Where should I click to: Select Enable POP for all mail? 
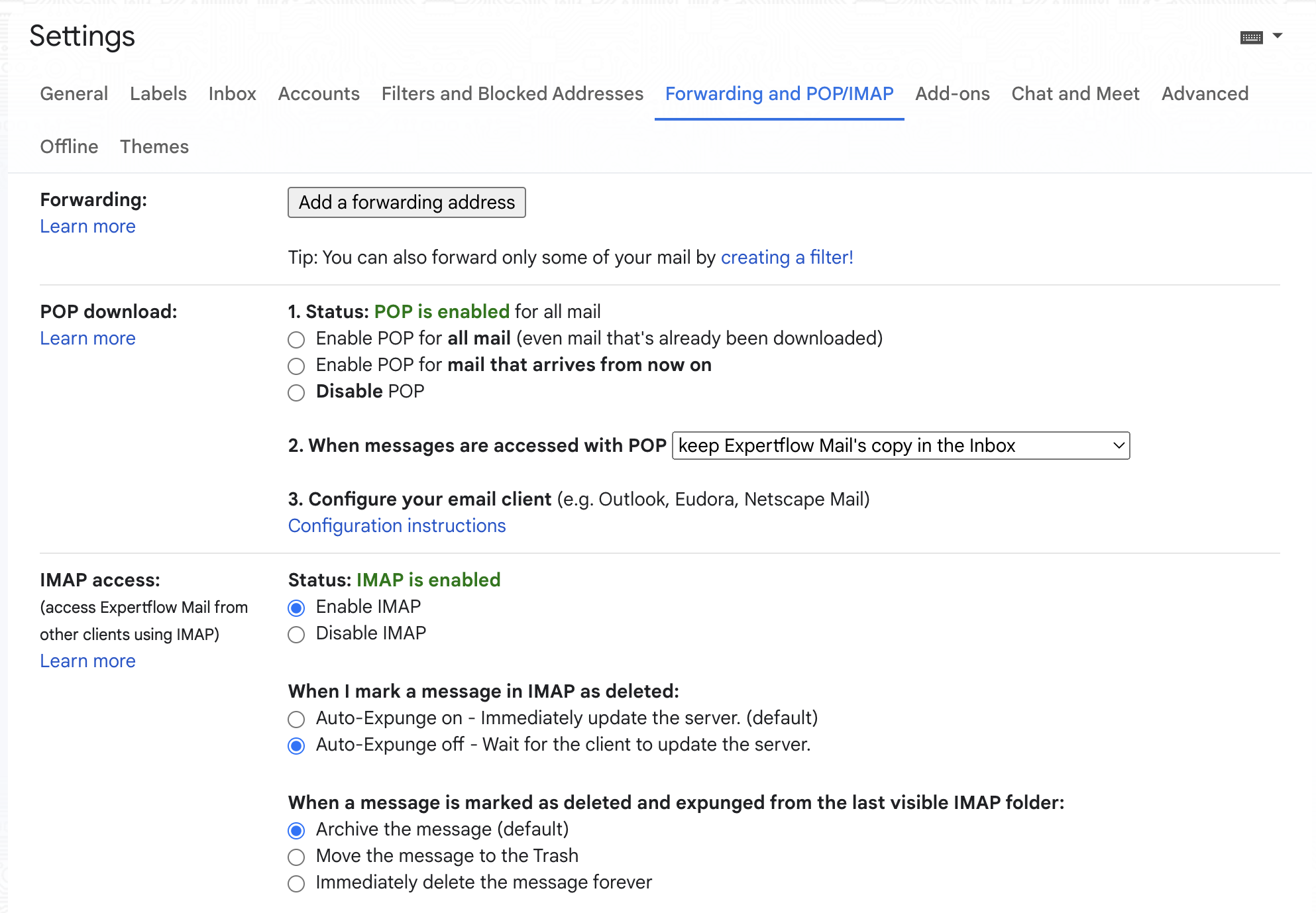296,340
